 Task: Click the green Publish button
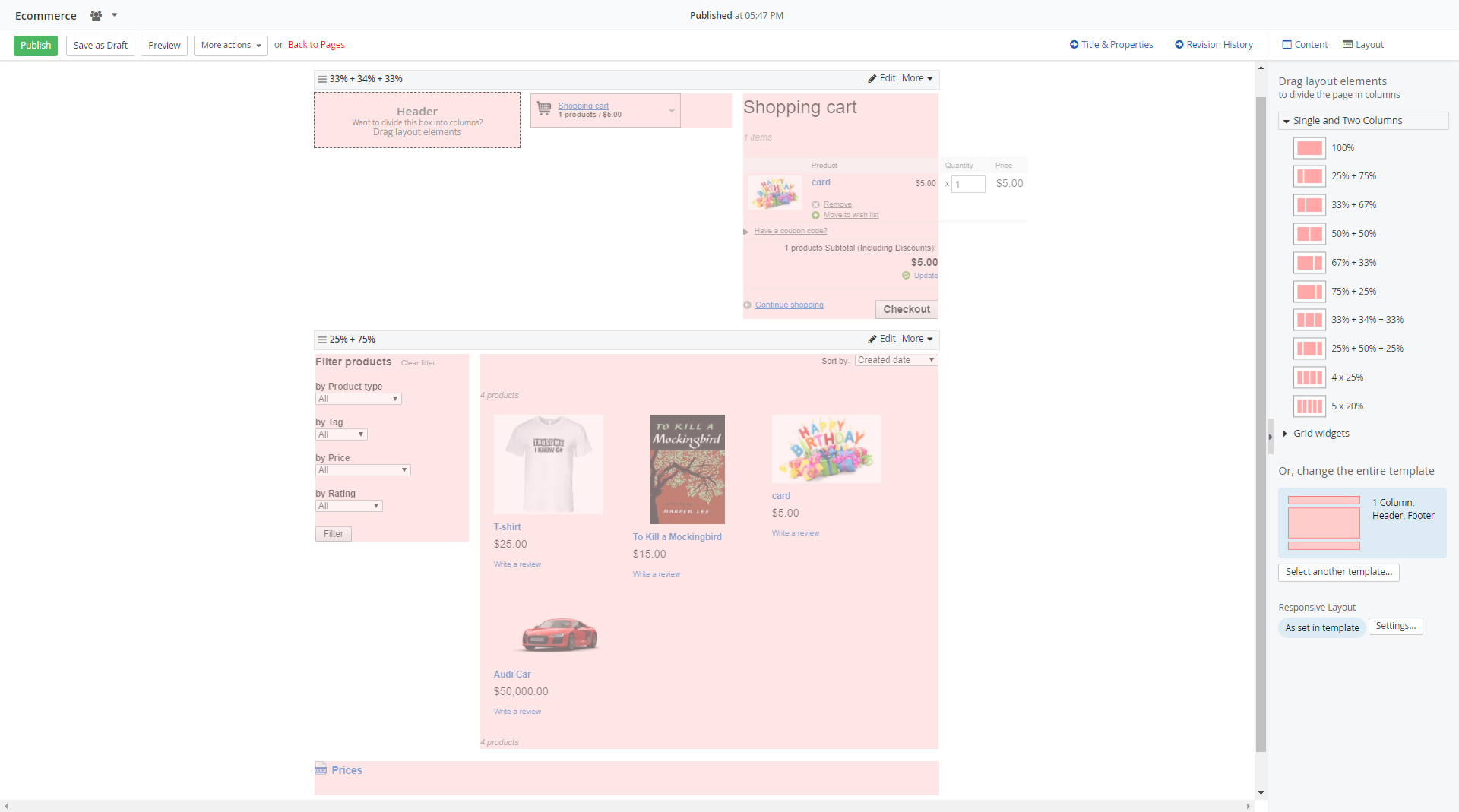click(x=36, y=46)
